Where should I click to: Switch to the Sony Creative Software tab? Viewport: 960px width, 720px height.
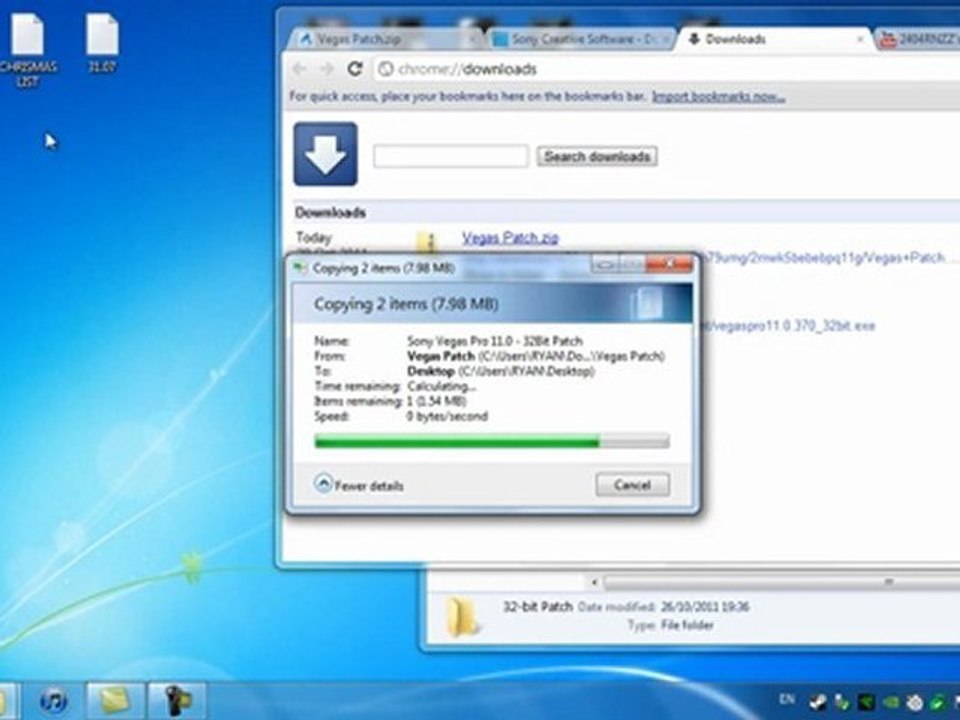click(x=582, y=39)
